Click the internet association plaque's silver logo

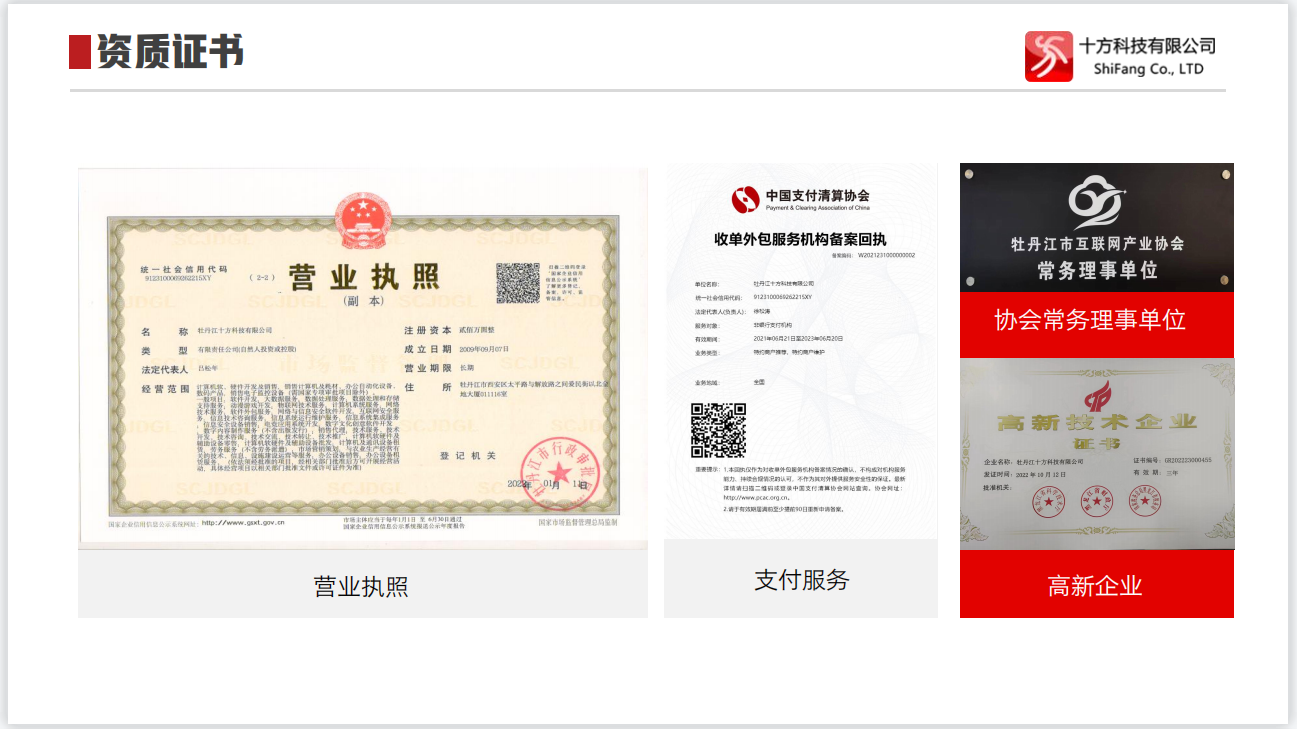click(1096, 202)
